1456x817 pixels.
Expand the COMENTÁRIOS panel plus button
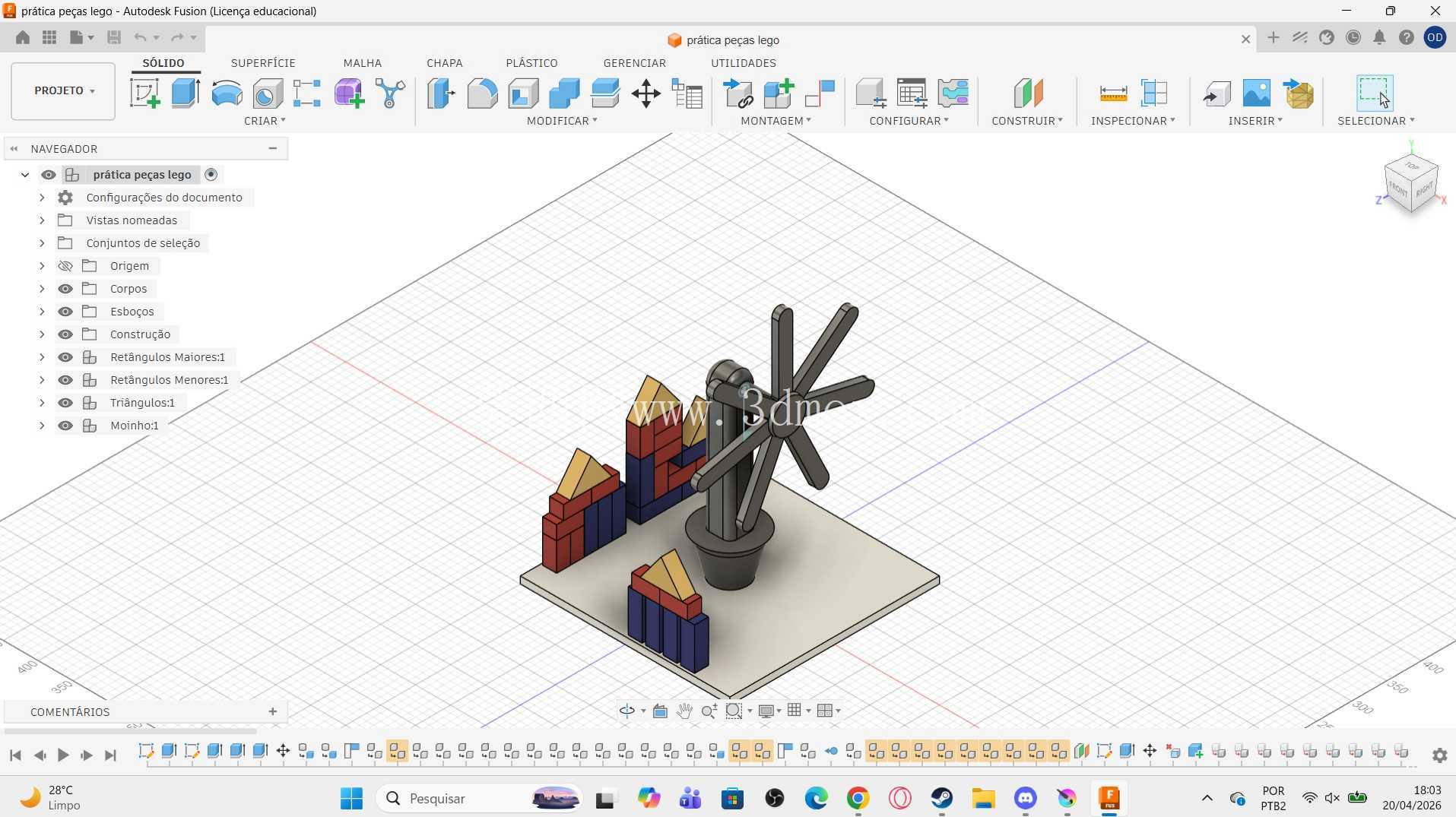[272, 711]
